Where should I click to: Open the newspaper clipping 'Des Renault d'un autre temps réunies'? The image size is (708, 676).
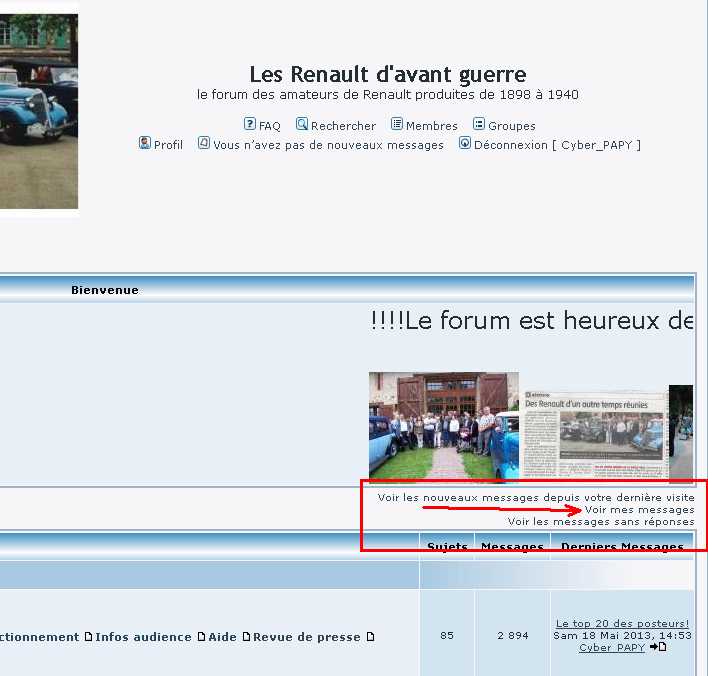596,434
